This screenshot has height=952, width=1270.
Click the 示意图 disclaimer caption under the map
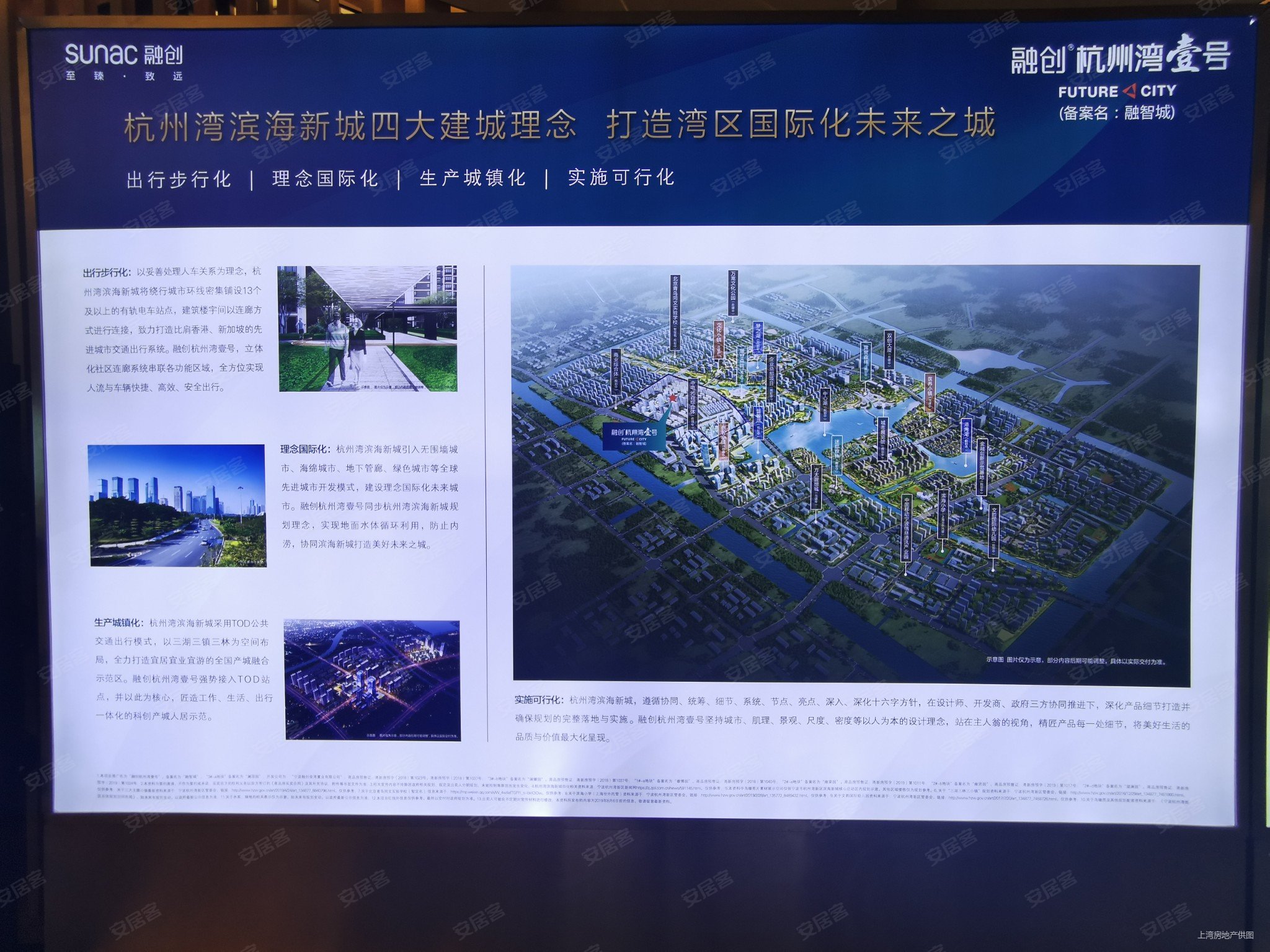tap(1076, 661)
